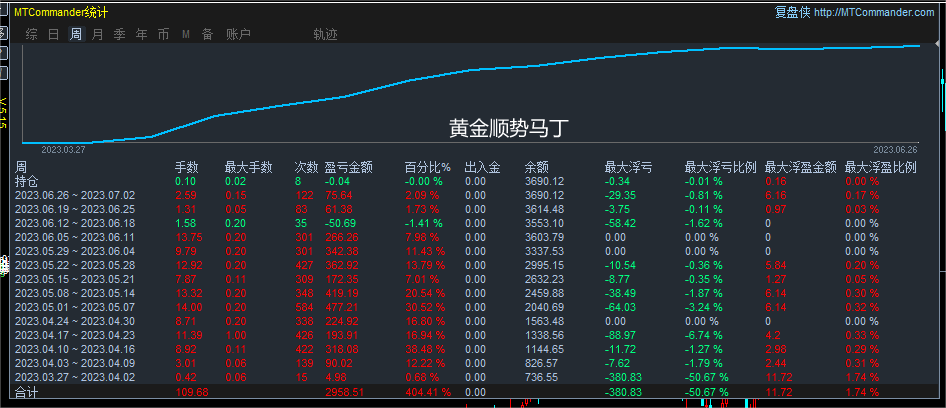Select the 2023.03.27 ~ 2023.04.02 week row
This screenshot has height=408, width=946.
(x=75, y=377)
